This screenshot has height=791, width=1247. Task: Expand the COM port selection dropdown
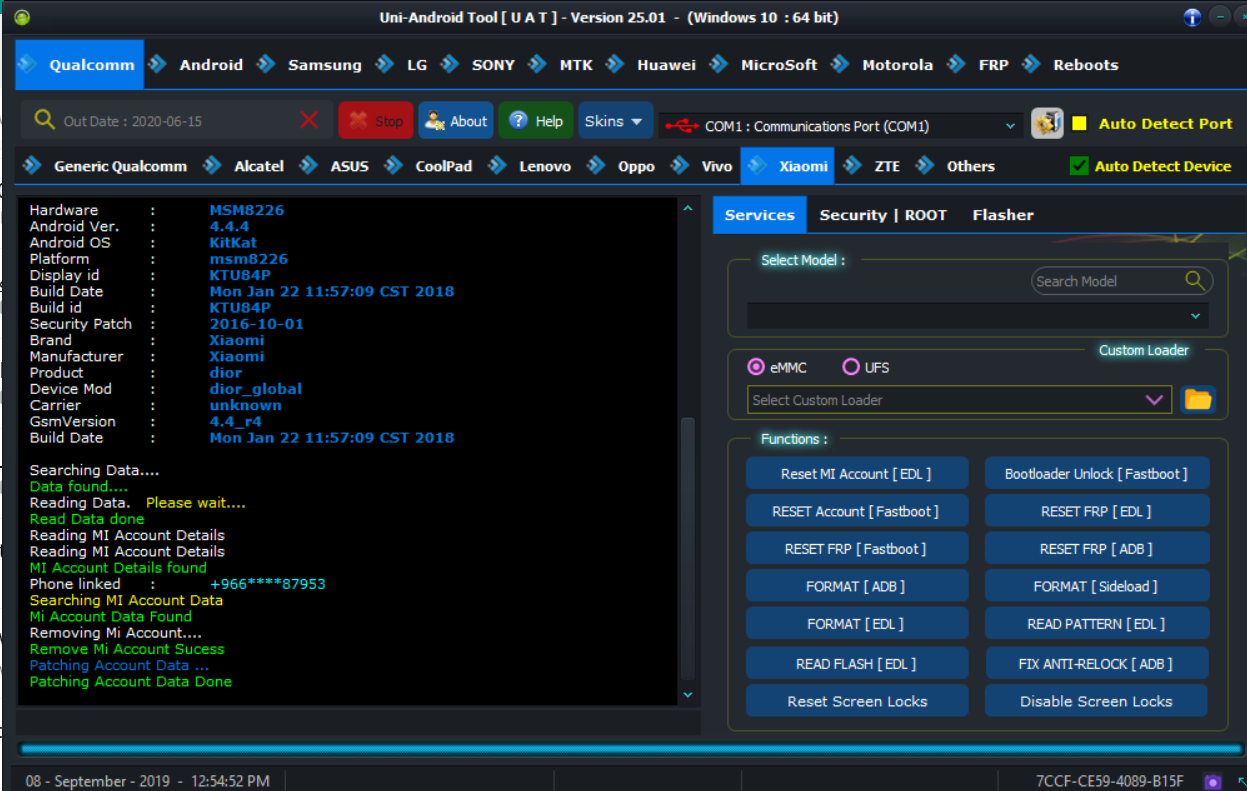tap(1010, 127)
